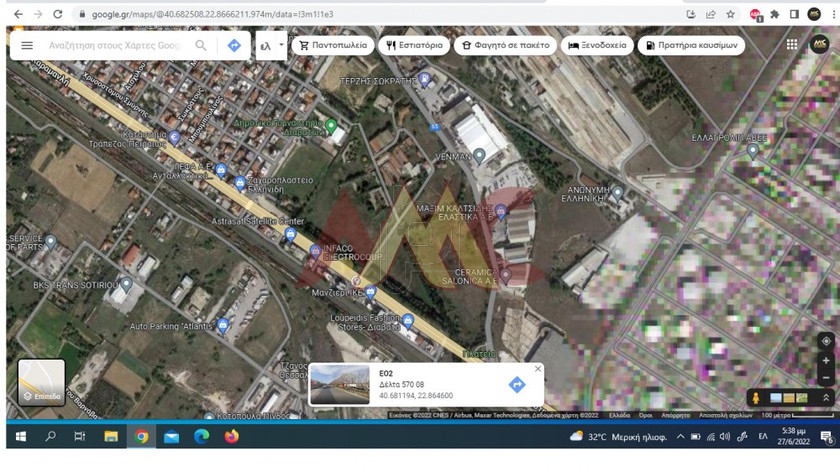840x472 pixels.
Task: Open the Chrome profile avatar
Action: (x=814, y=14)
